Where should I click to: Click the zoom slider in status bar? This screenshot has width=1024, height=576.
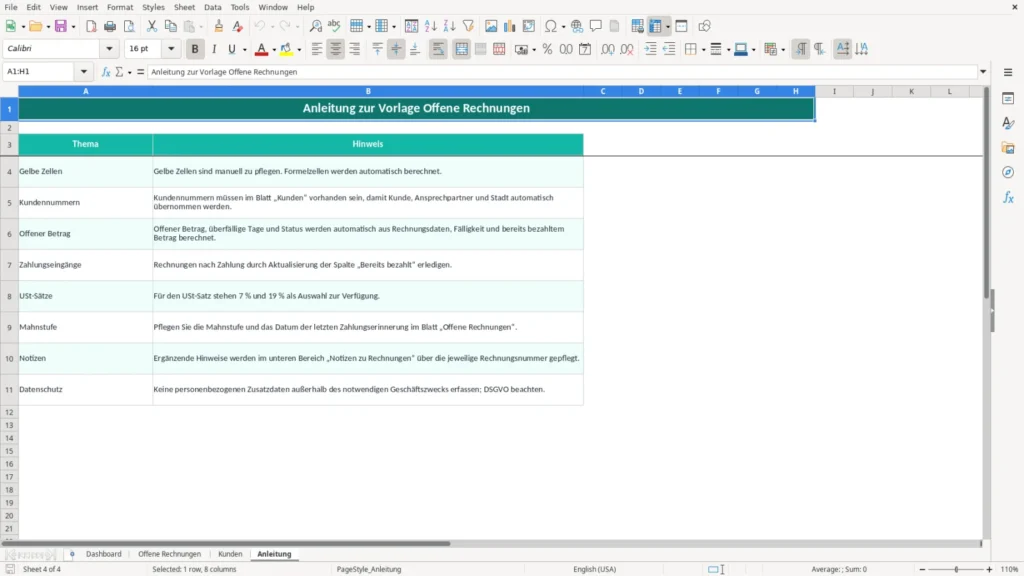click(x=956, y=569)
